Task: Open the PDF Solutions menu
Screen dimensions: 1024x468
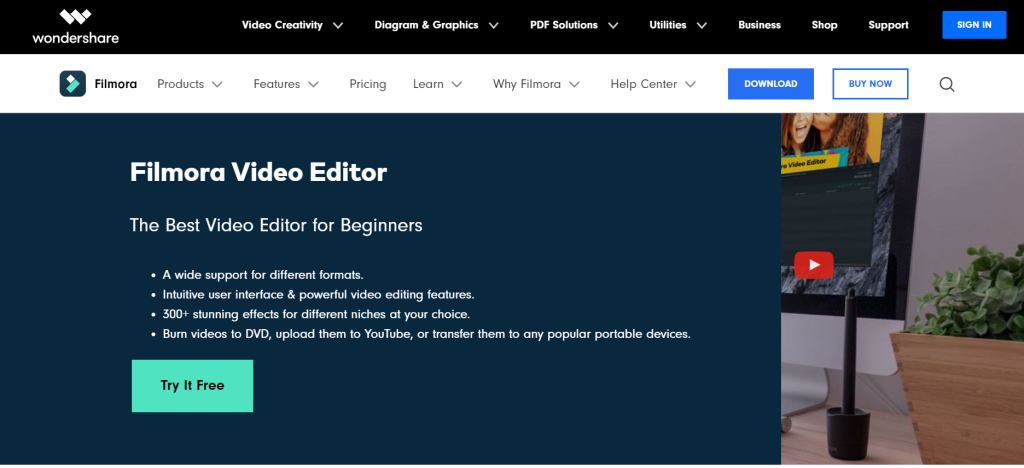Action: click(x=564, y=25)
